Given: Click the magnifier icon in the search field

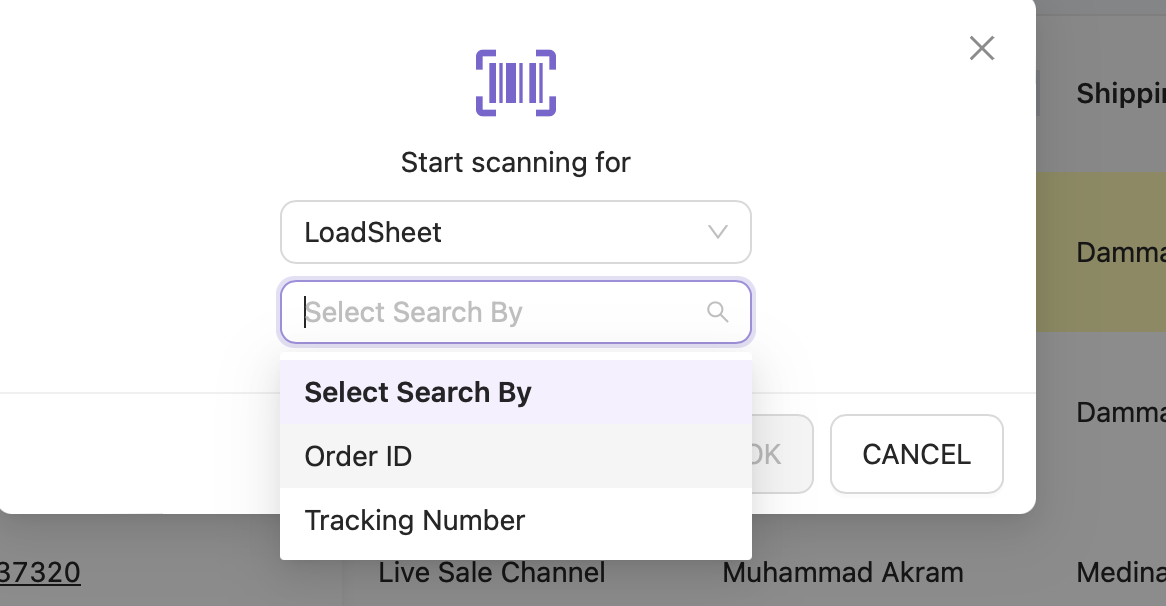Looking at the screenshot, I should coord(718,312).
